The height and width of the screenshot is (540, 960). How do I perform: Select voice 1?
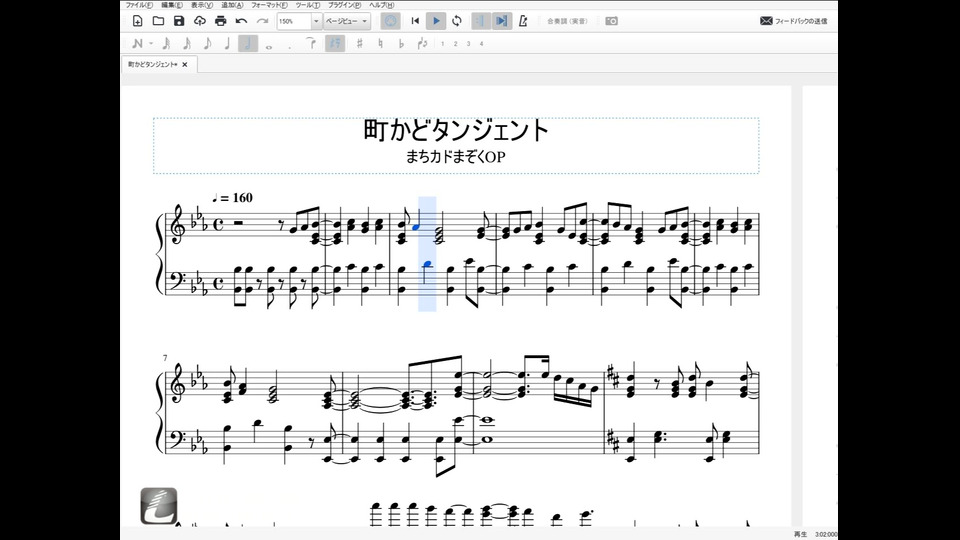[443, 43]
